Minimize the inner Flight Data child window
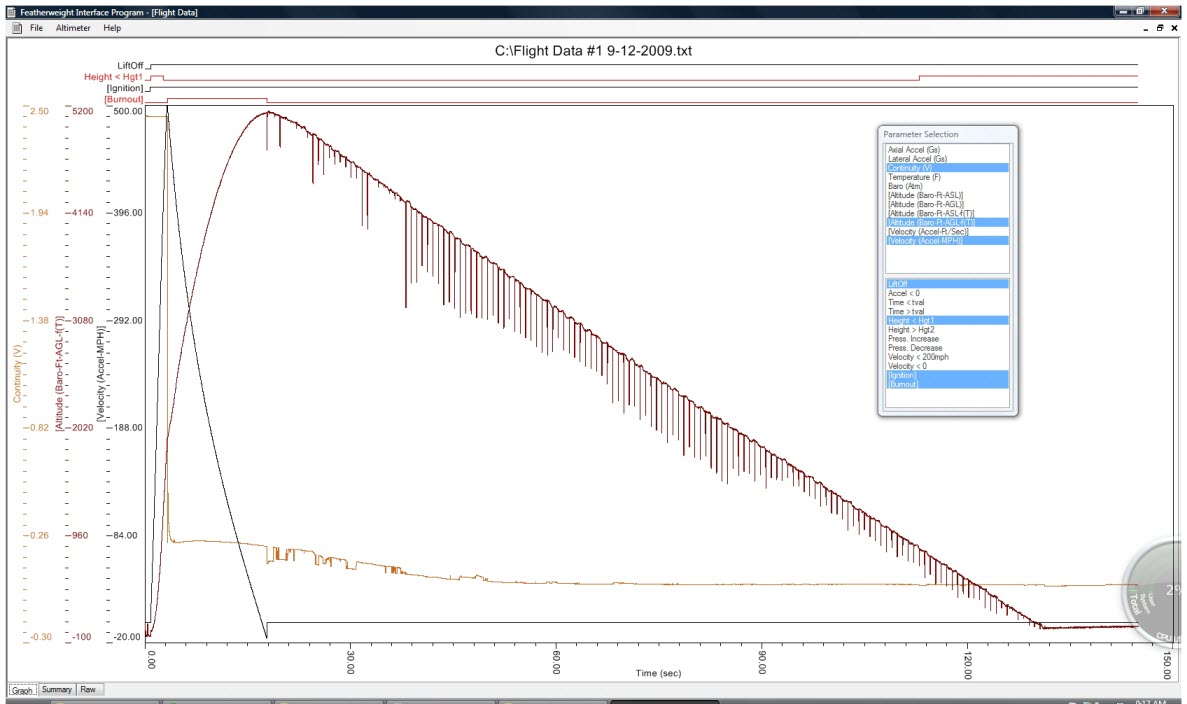1187x704 pixels. pyautogui.click(x=1145, y=28)
